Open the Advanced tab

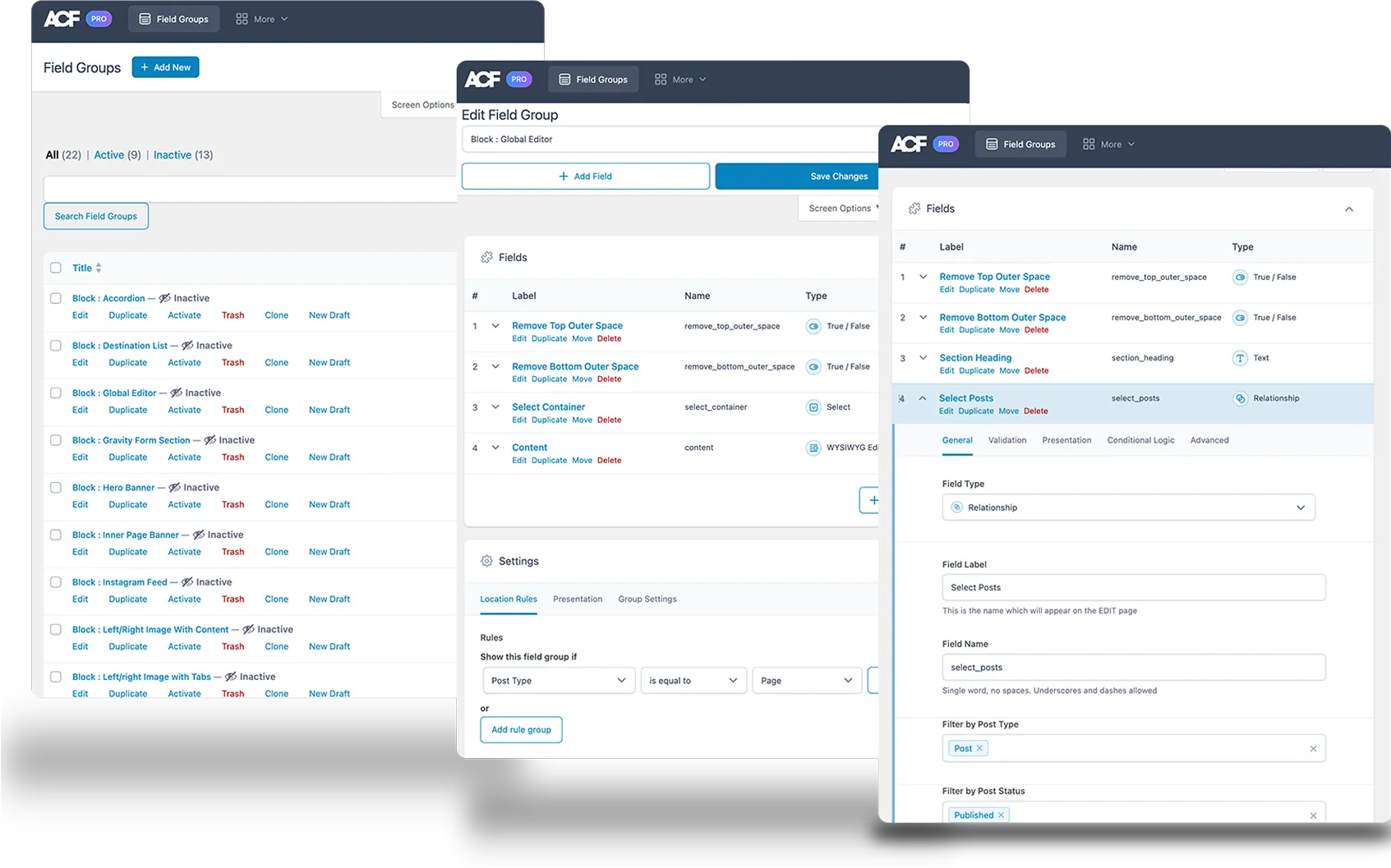coord(1209,440)
